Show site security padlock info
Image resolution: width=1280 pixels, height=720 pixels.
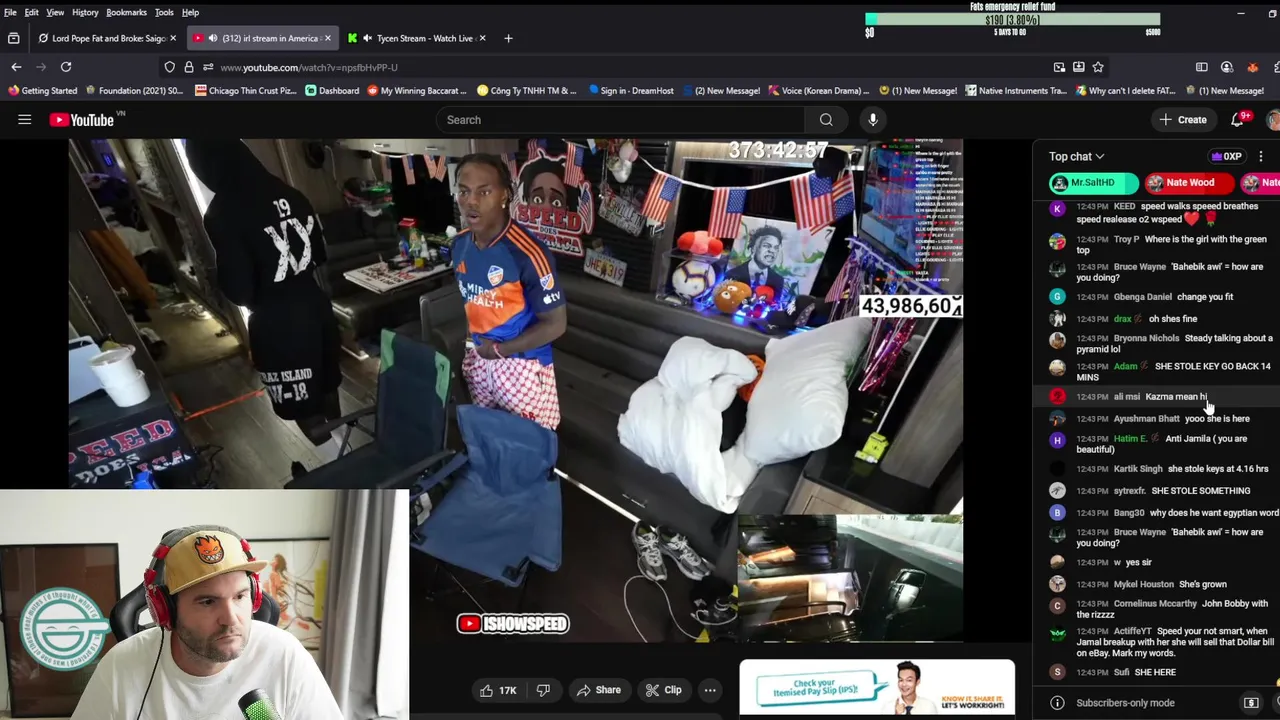click(189, 67)
